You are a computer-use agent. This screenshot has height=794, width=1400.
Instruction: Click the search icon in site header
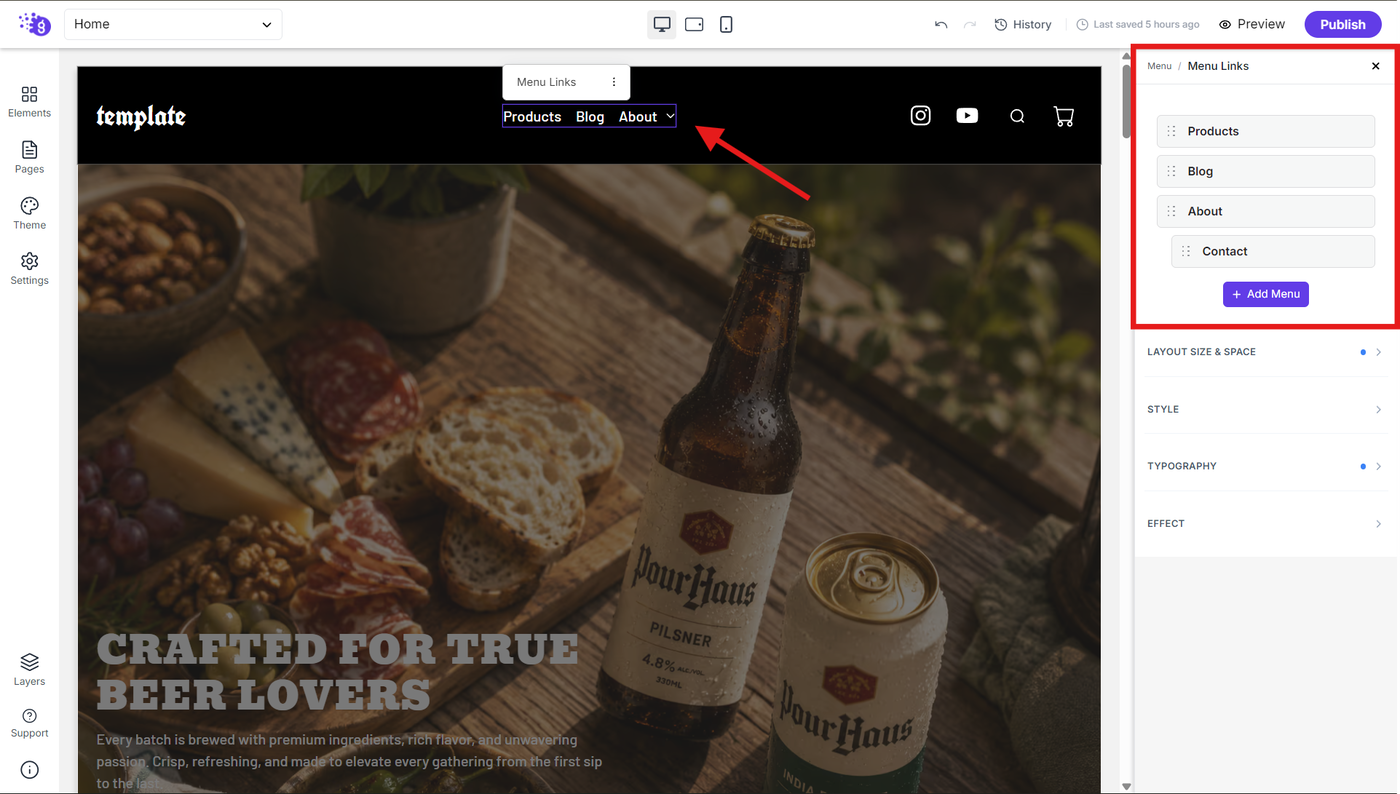(x=1017, y=116)
